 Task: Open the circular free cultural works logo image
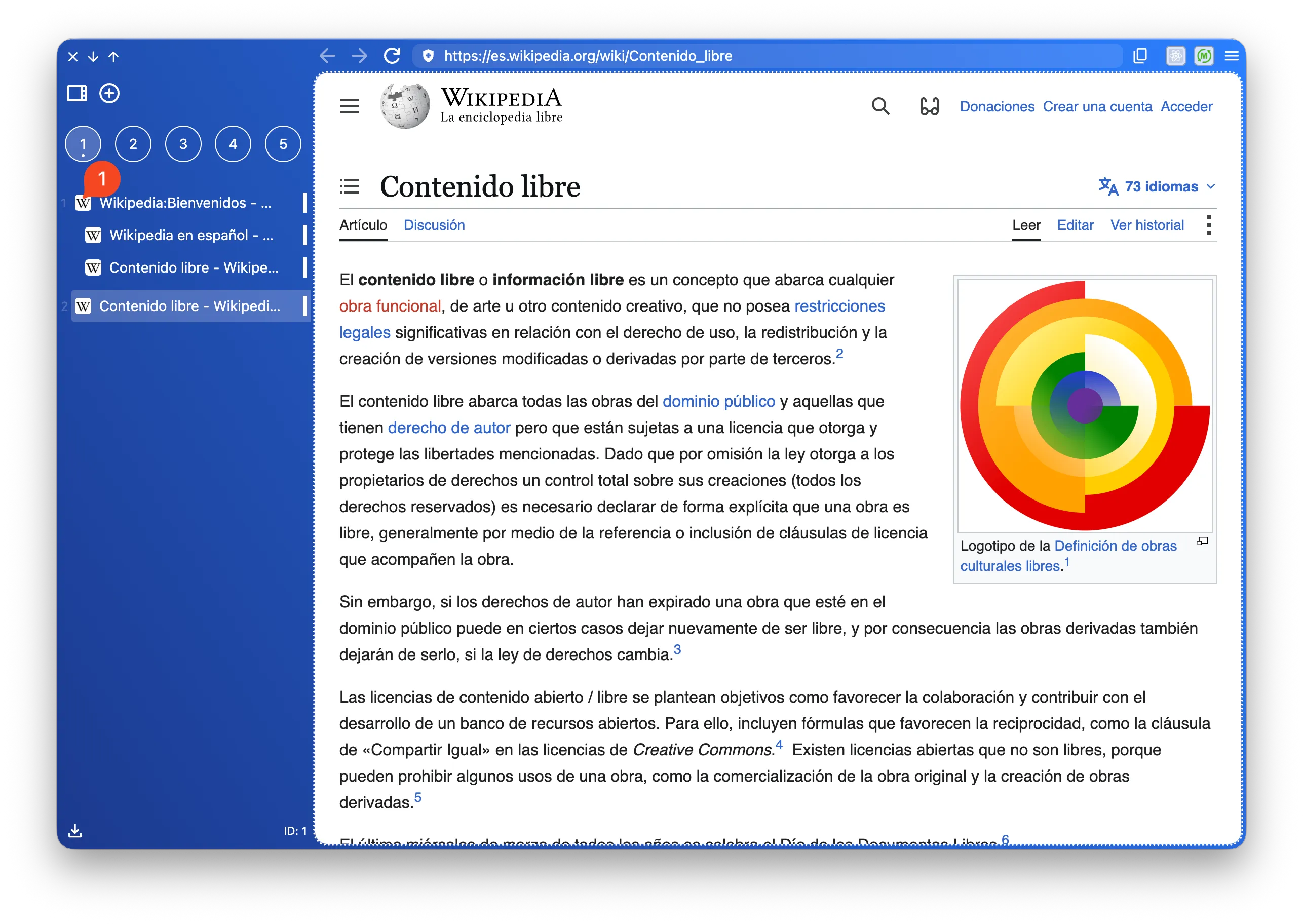(1085, 405)
